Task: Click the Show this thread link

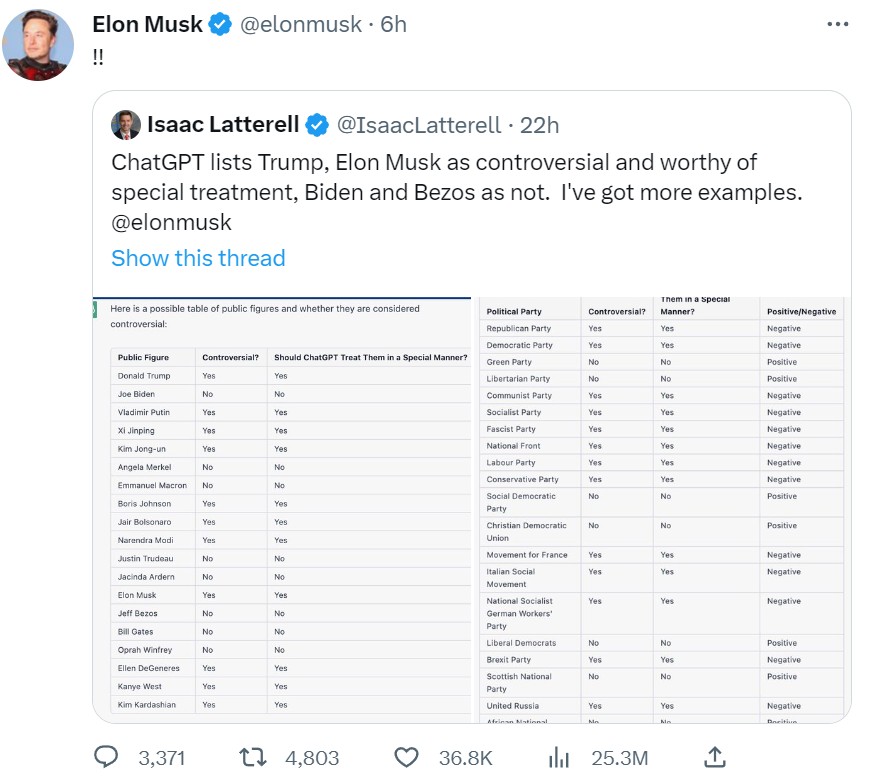Action: tap(198, 258)
